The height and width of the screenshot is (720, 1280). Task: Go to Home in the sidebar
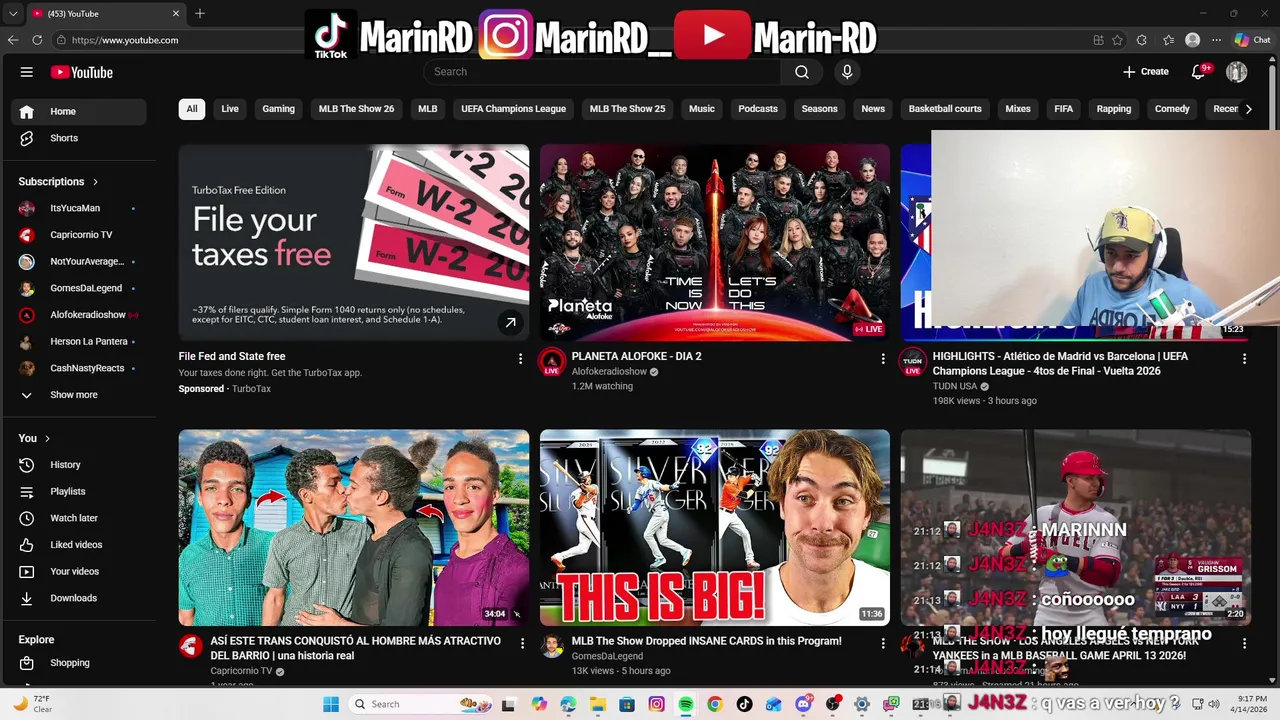pyautogui.click(x=80, y=112)
